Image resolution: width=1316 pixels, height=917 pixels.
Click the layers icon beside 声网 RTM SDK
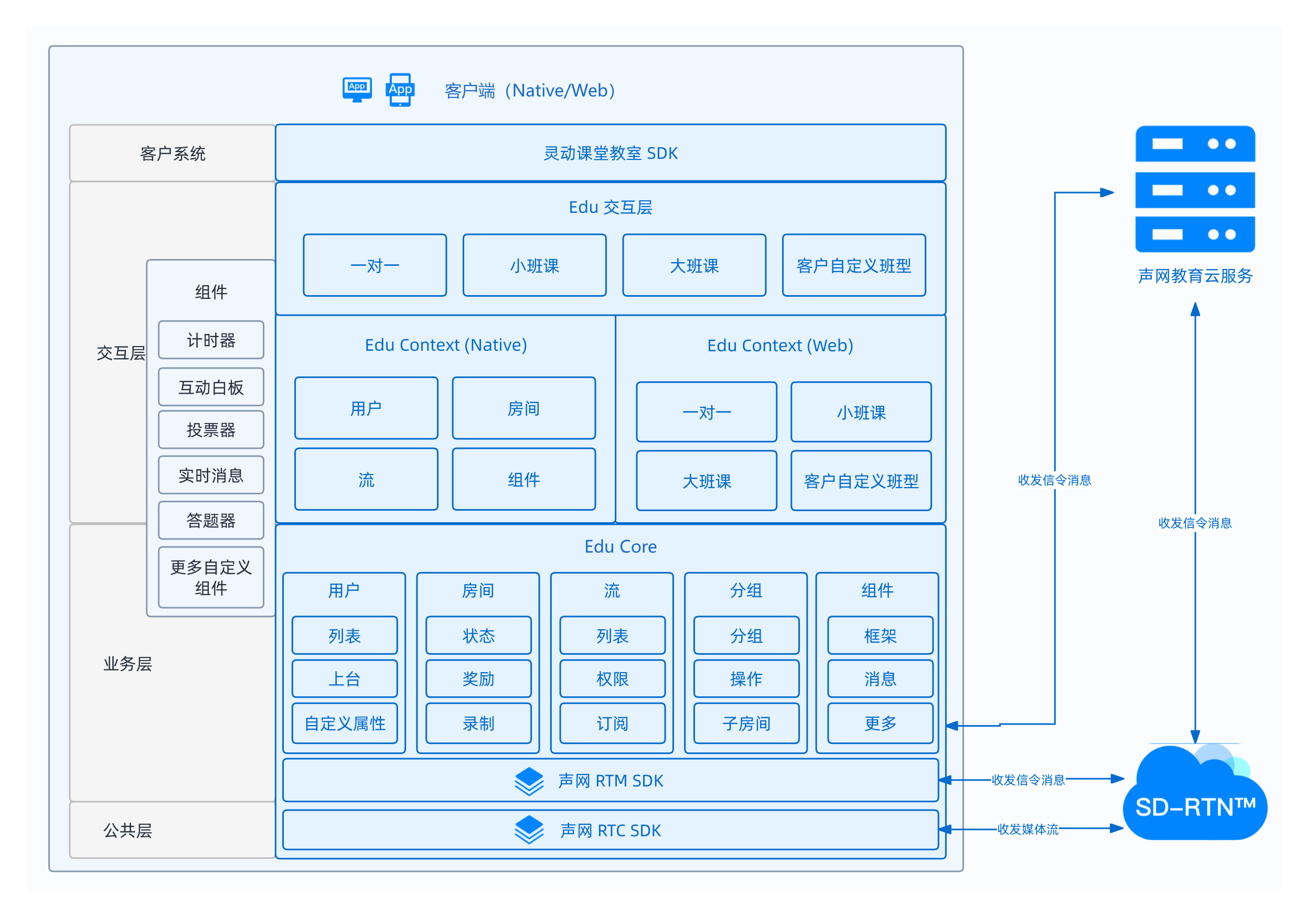click(529, 781)
